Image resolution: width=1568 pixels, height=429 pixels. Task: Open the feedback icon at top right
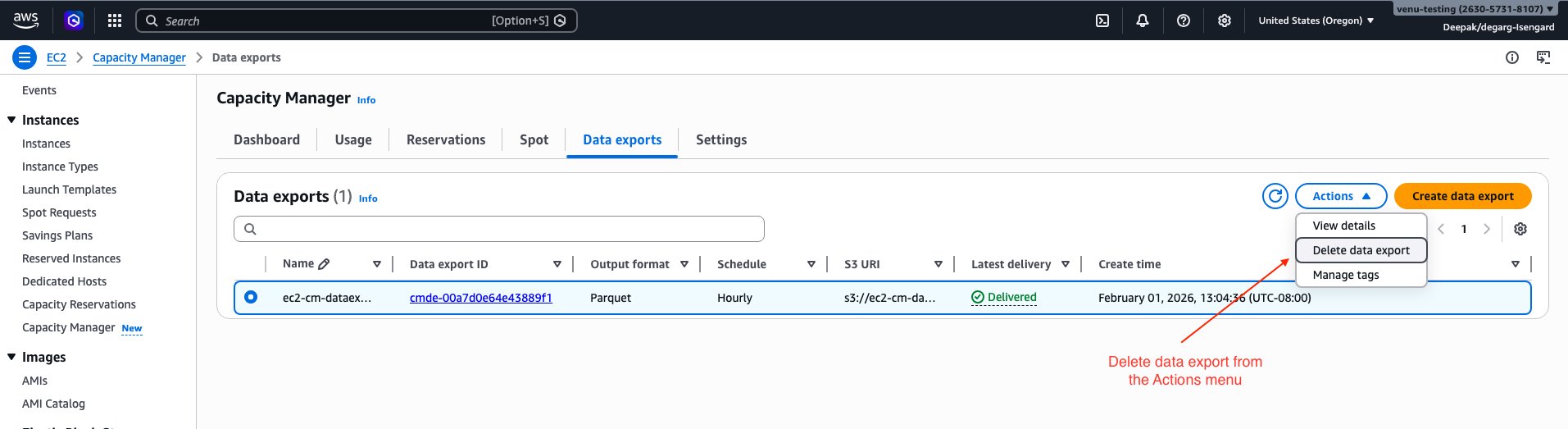click(x=1543, y=57)
